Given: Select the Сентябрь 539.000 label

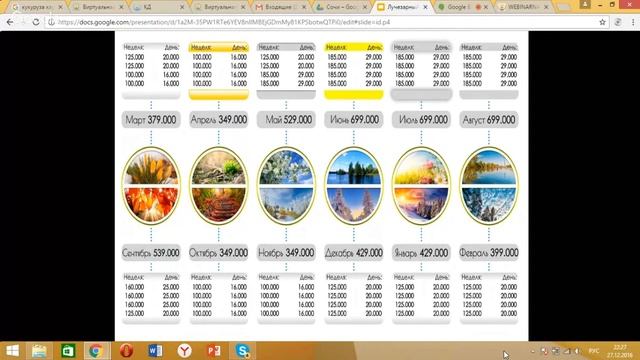Looking at the screenshot, I should (151, 253).
